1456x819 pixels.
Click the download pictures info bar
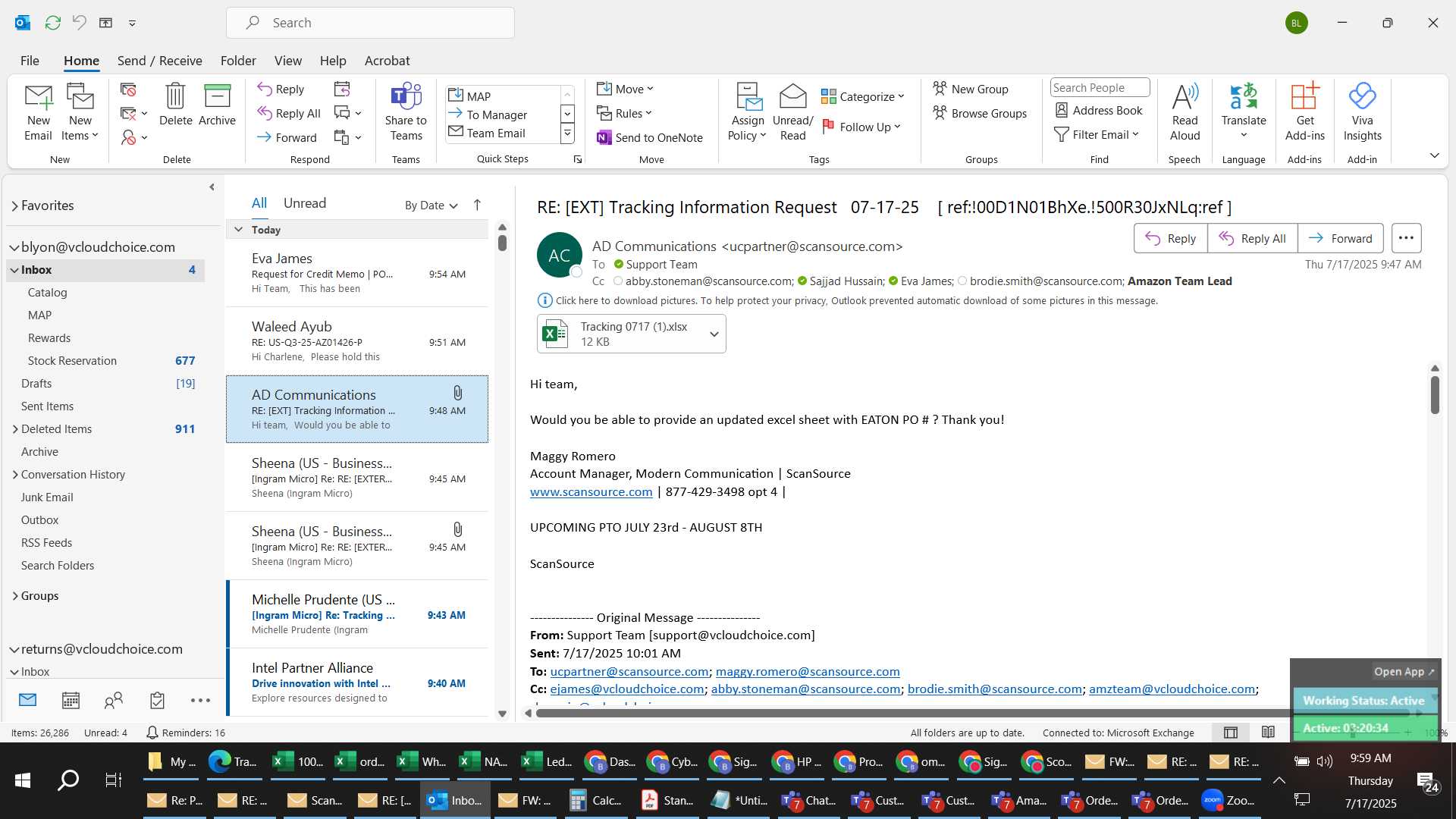click(x=847, y=301)
